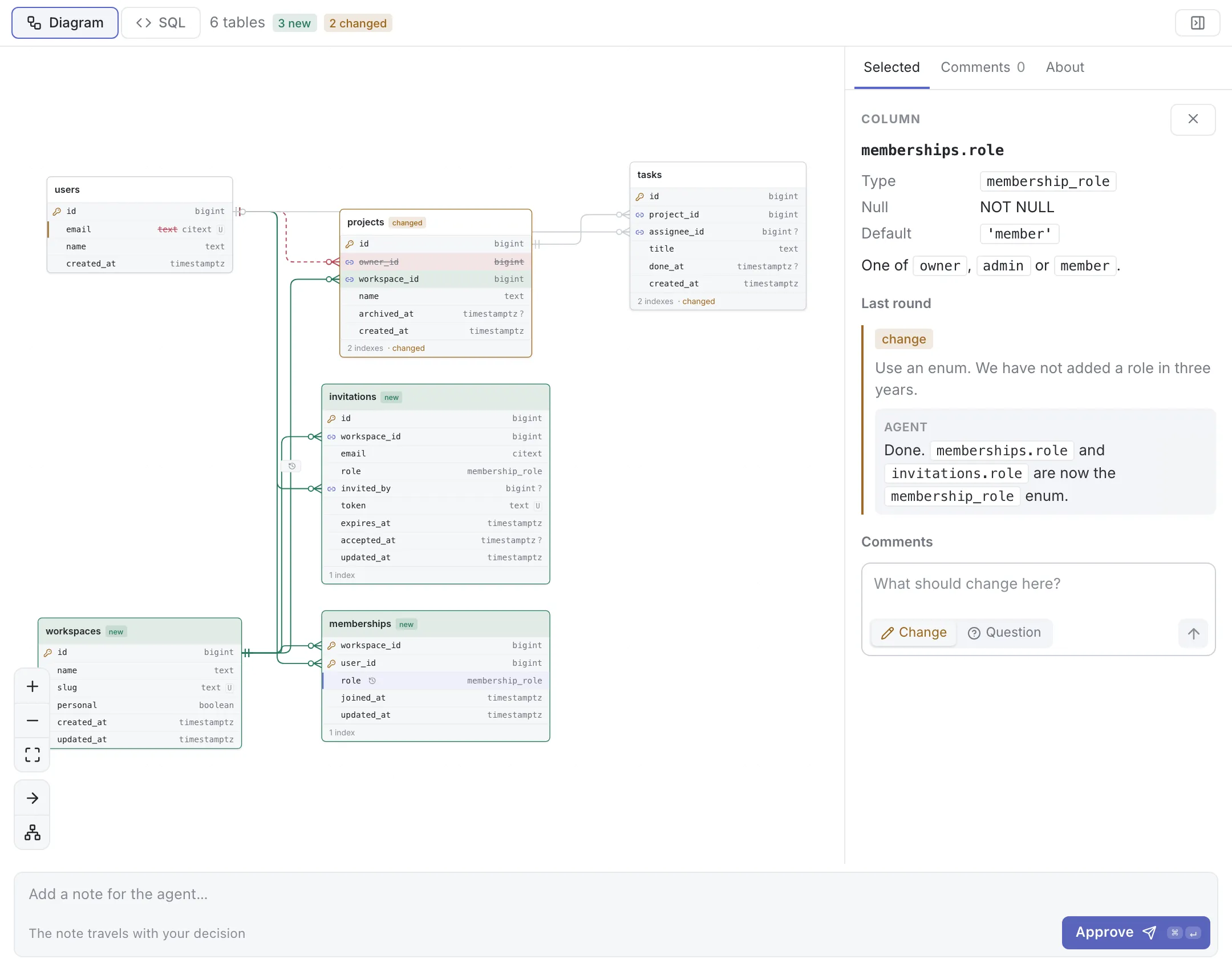Close the column details panel
This screenshot has height=971, width=1232.
tap(1193, 119)
